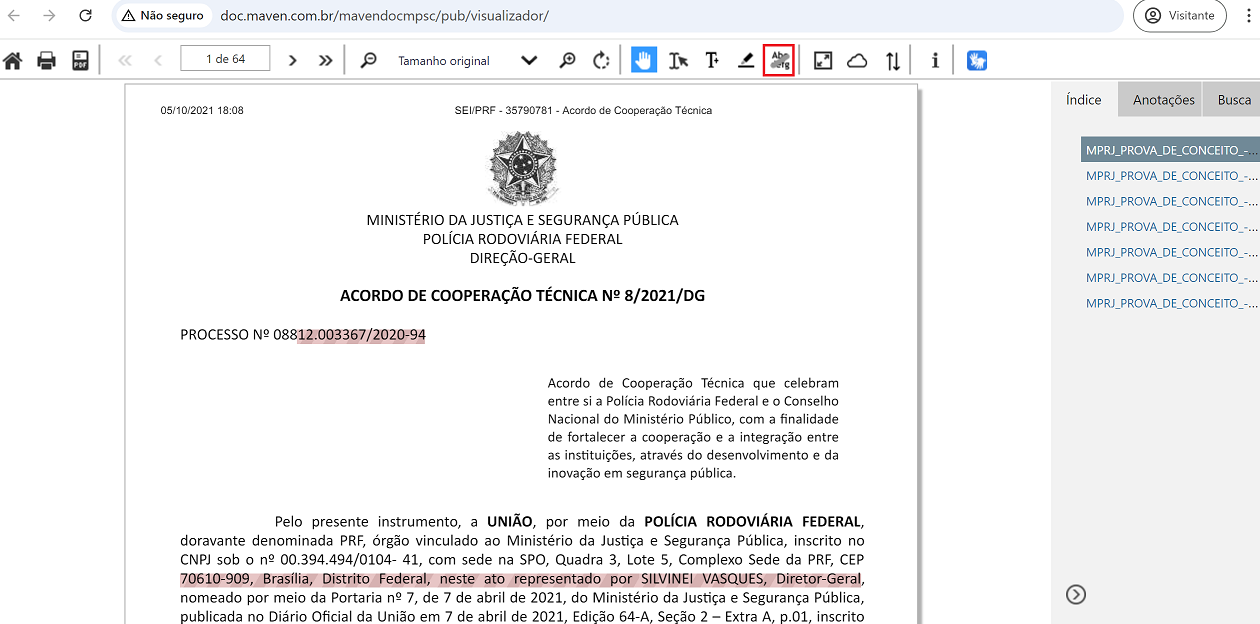
Task: Select the text selection cursor tool
Action: (x=679, y=60)
